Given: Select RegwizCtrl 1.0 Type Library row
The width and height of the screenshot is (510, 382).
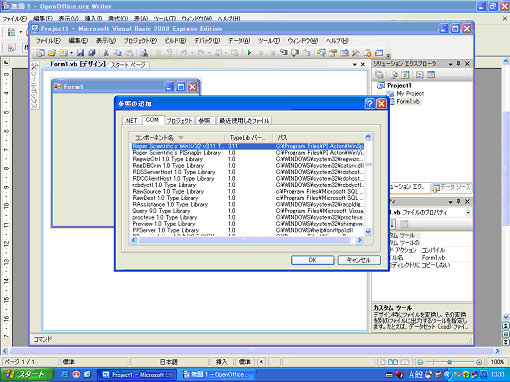Looking at the screenshot, I should click(248, 159).
